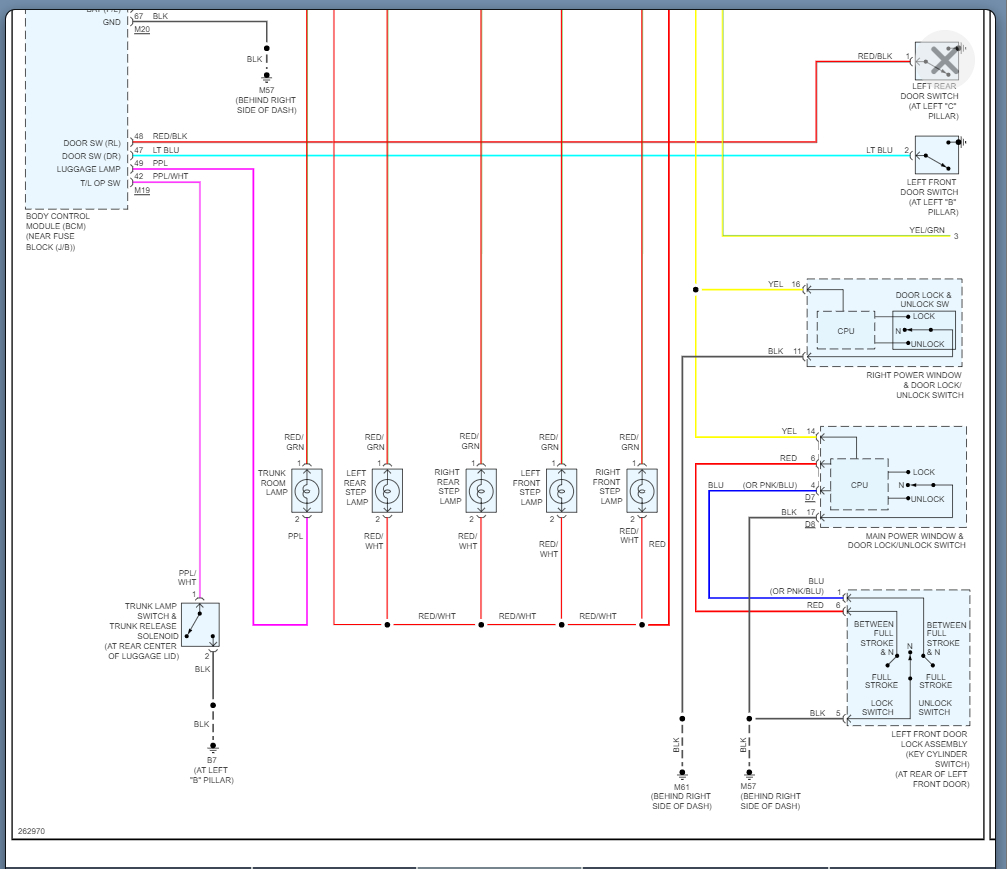
Task: Click the '(AT LEFT "B" PILLAR)' text under B7
Action: tap(212, 775)
